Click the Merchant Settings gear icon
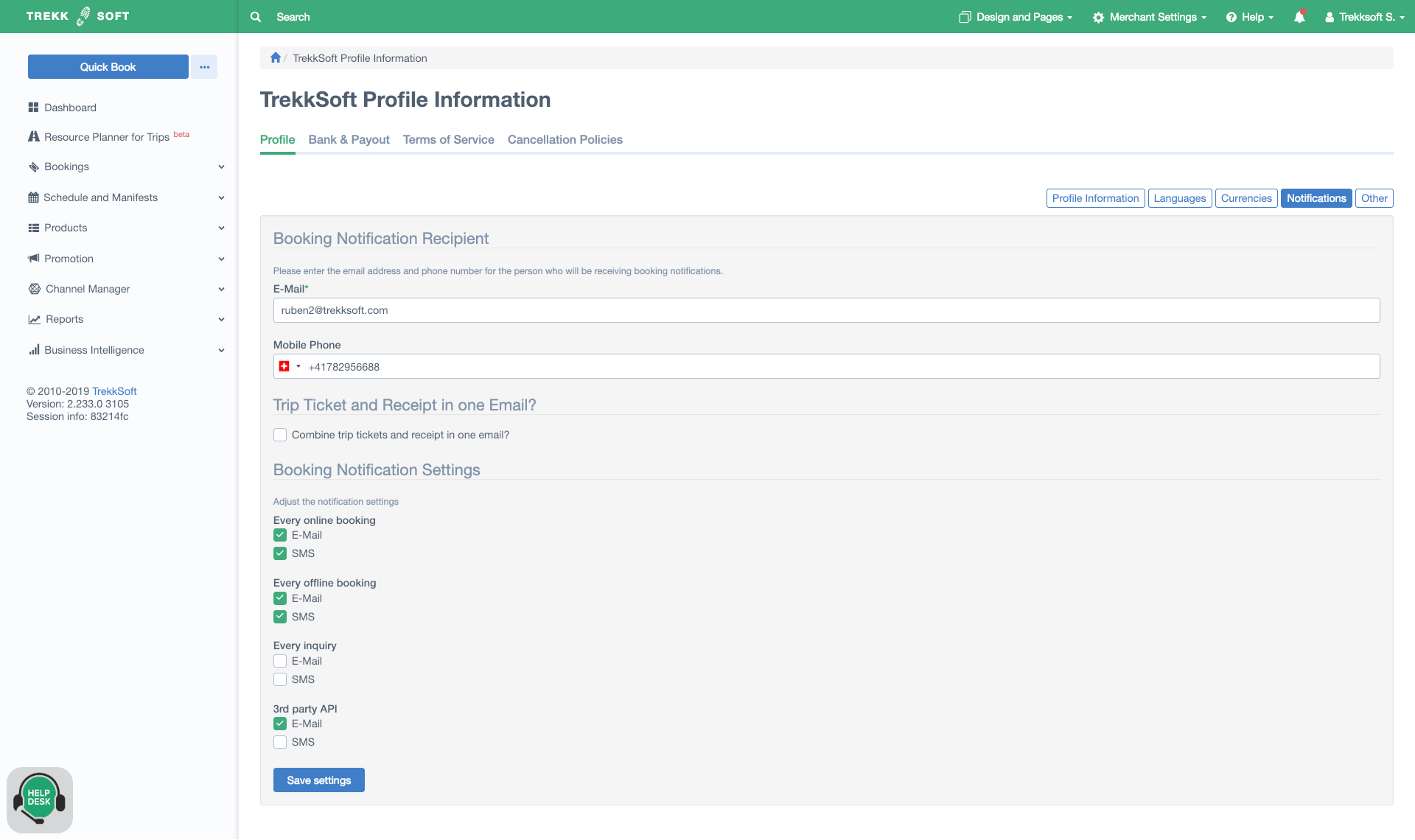 1098,17
